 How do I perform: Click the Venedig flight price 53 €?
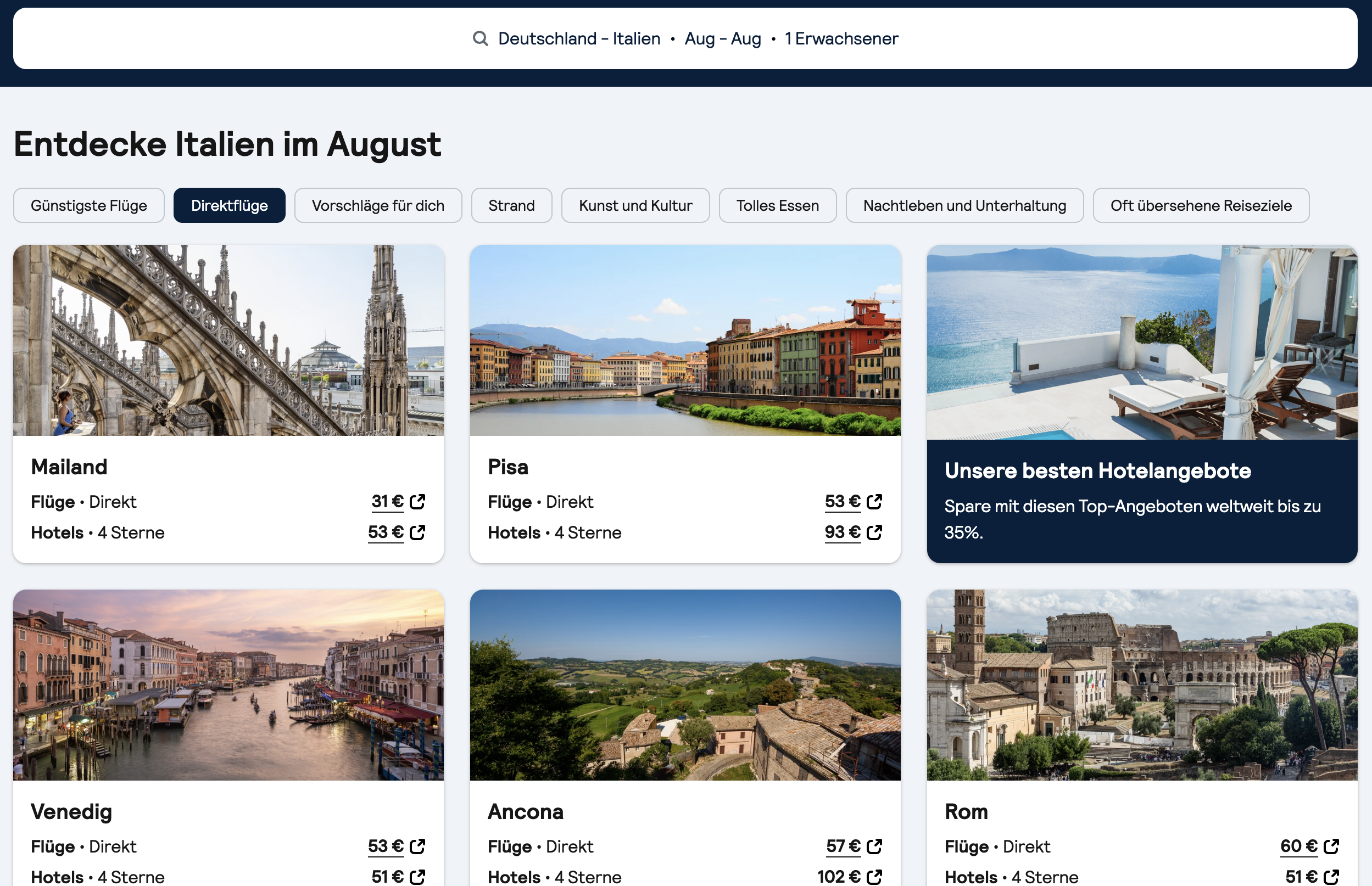[x=386, y=846]
